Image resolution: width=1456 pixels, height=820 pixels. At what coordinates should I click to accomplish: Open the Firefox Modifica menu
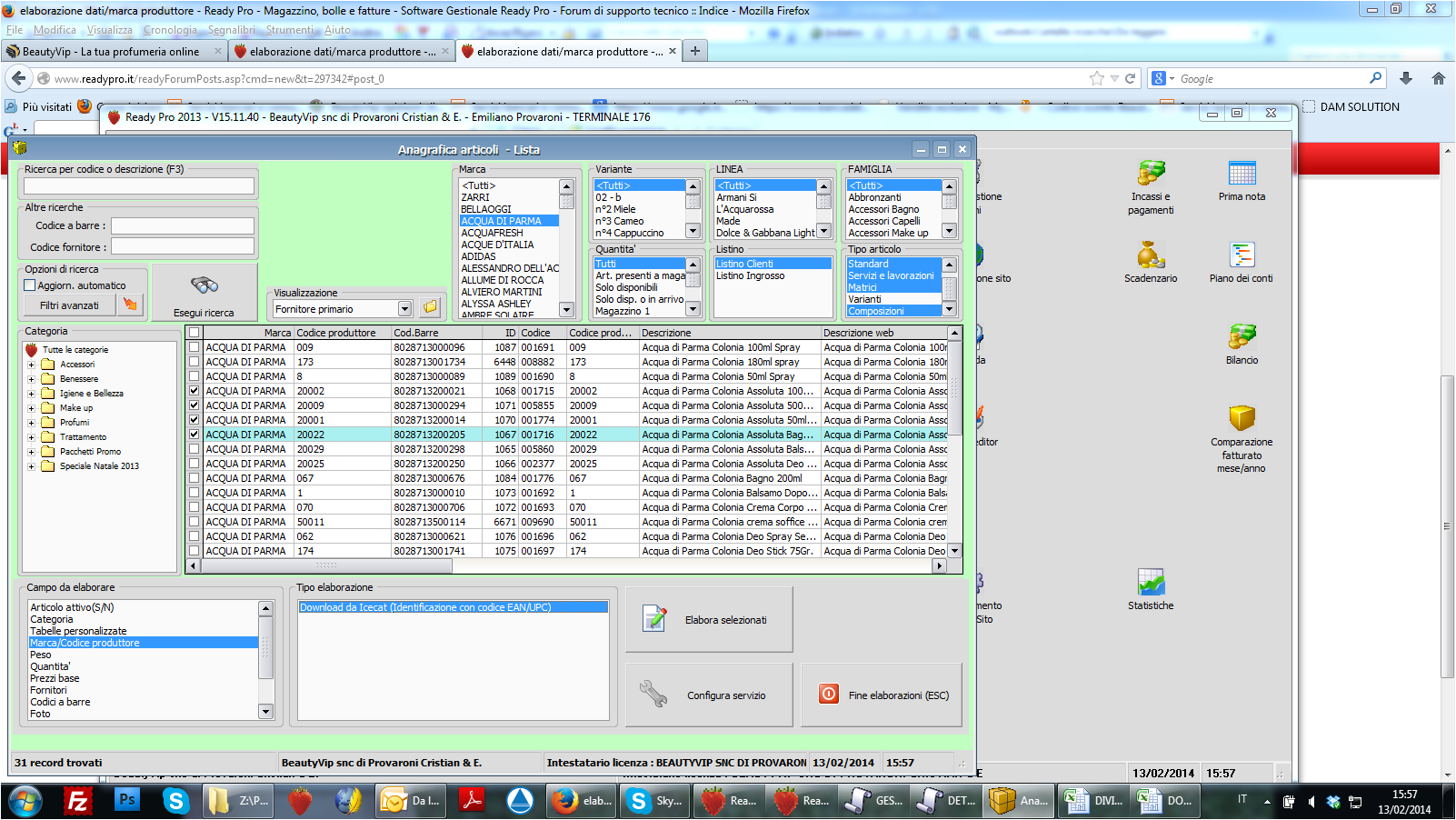[55, 30]
